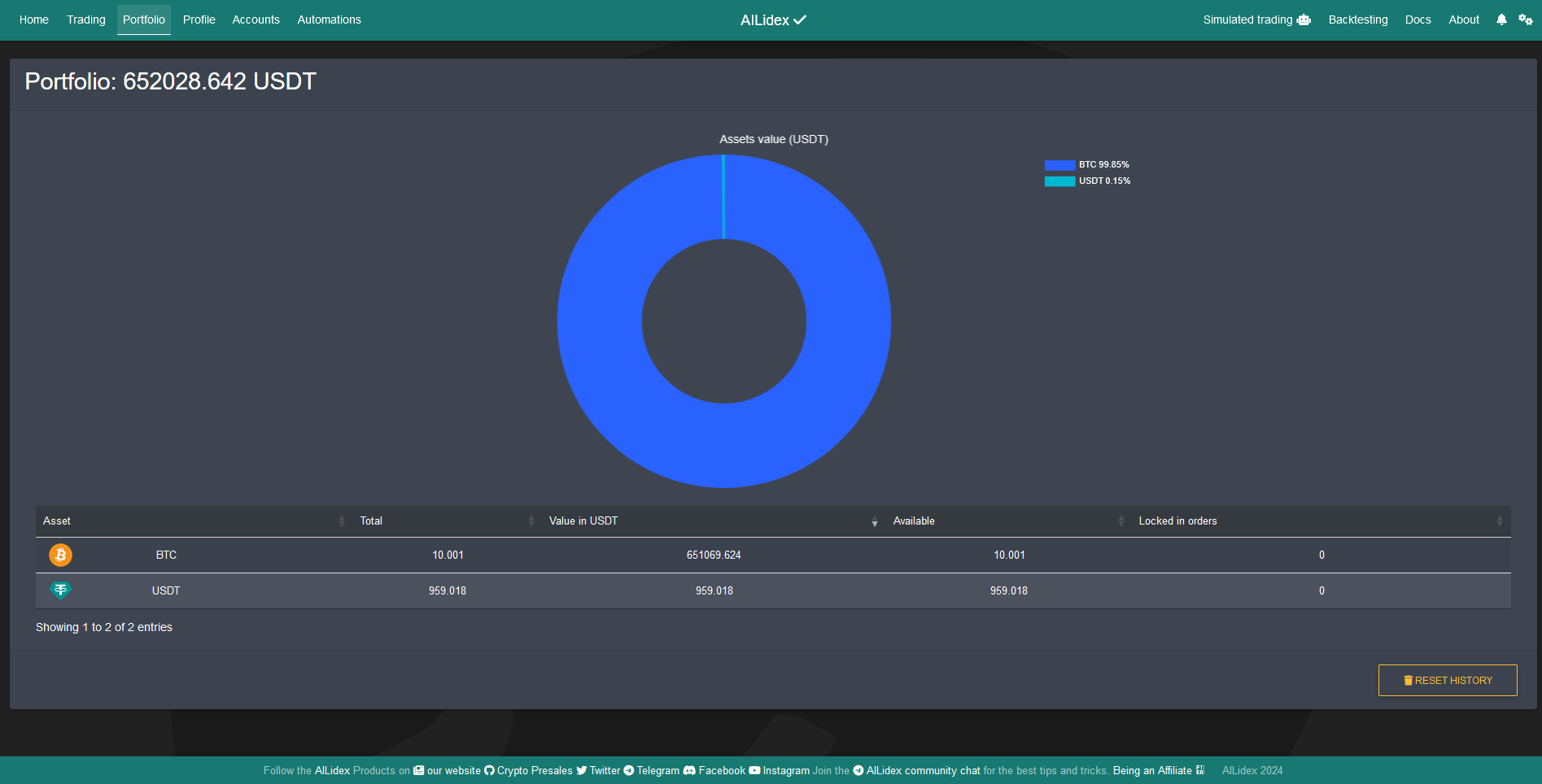Toggle the USDT legend entry on the chart
The height and width of the screenshot is (784, 1542).
point(1087,181)
